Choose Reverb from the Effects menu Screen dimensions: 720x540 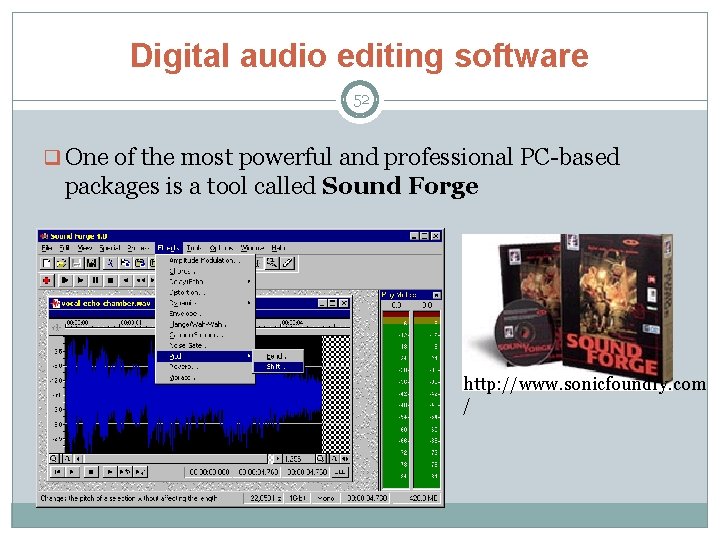(205, 367)
